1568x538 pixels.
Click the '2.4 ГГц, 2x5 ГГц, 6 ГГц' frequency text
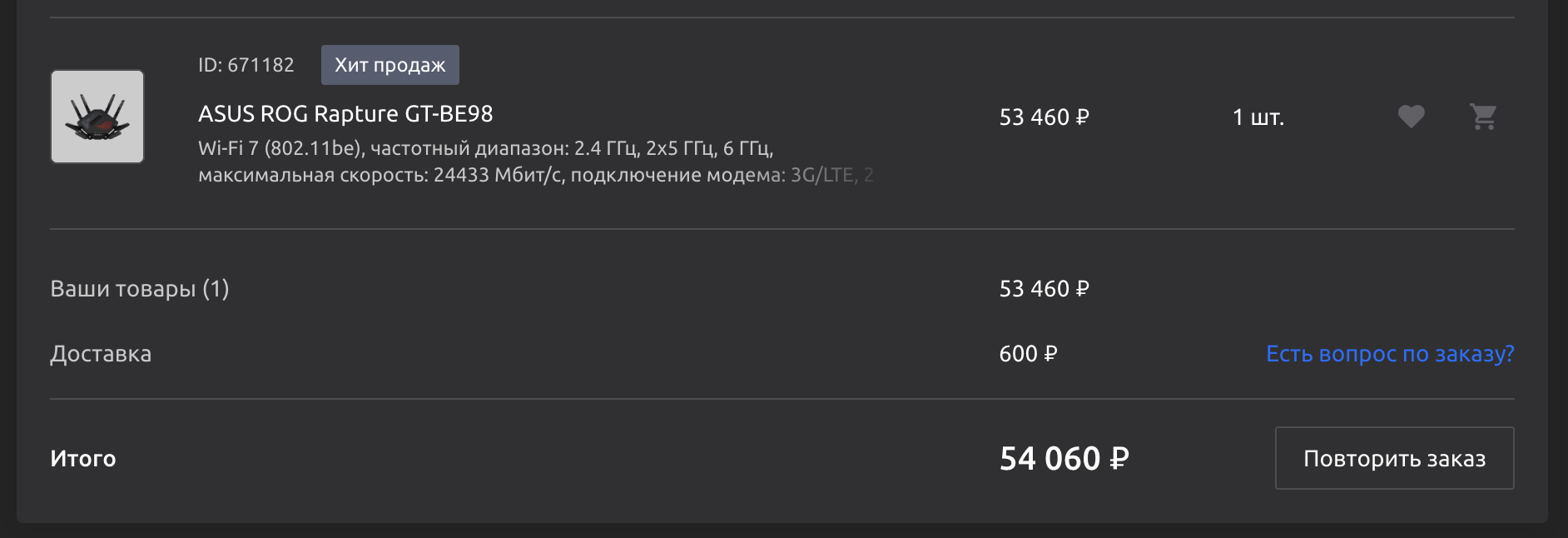pyautogui.click(x=674, y=148)
